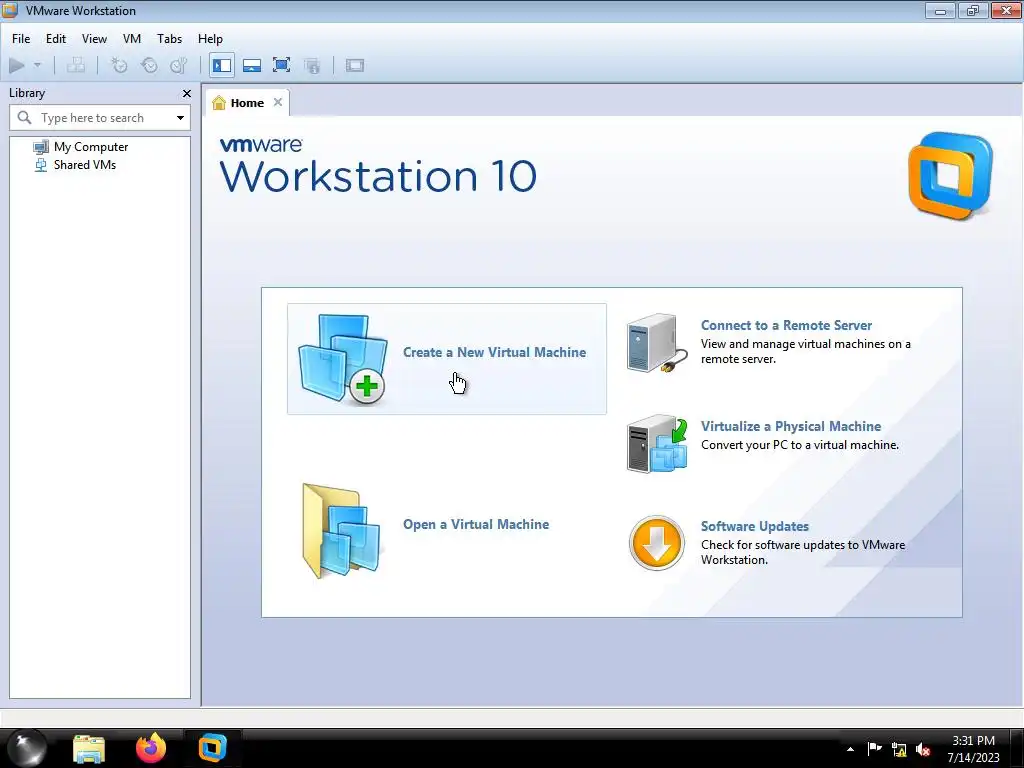
Task: Open the power options dropdown arrow
Action: click(37, 65)
